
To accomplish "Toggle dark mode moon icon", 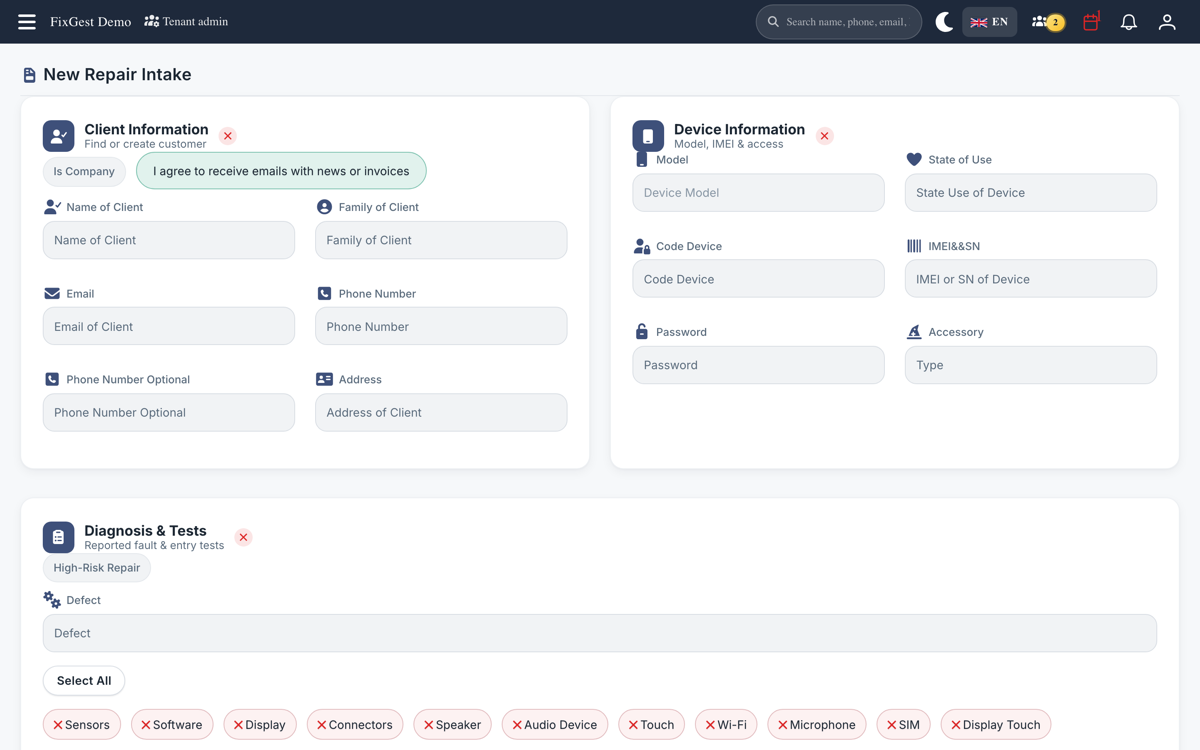I will tap(943, 22).
